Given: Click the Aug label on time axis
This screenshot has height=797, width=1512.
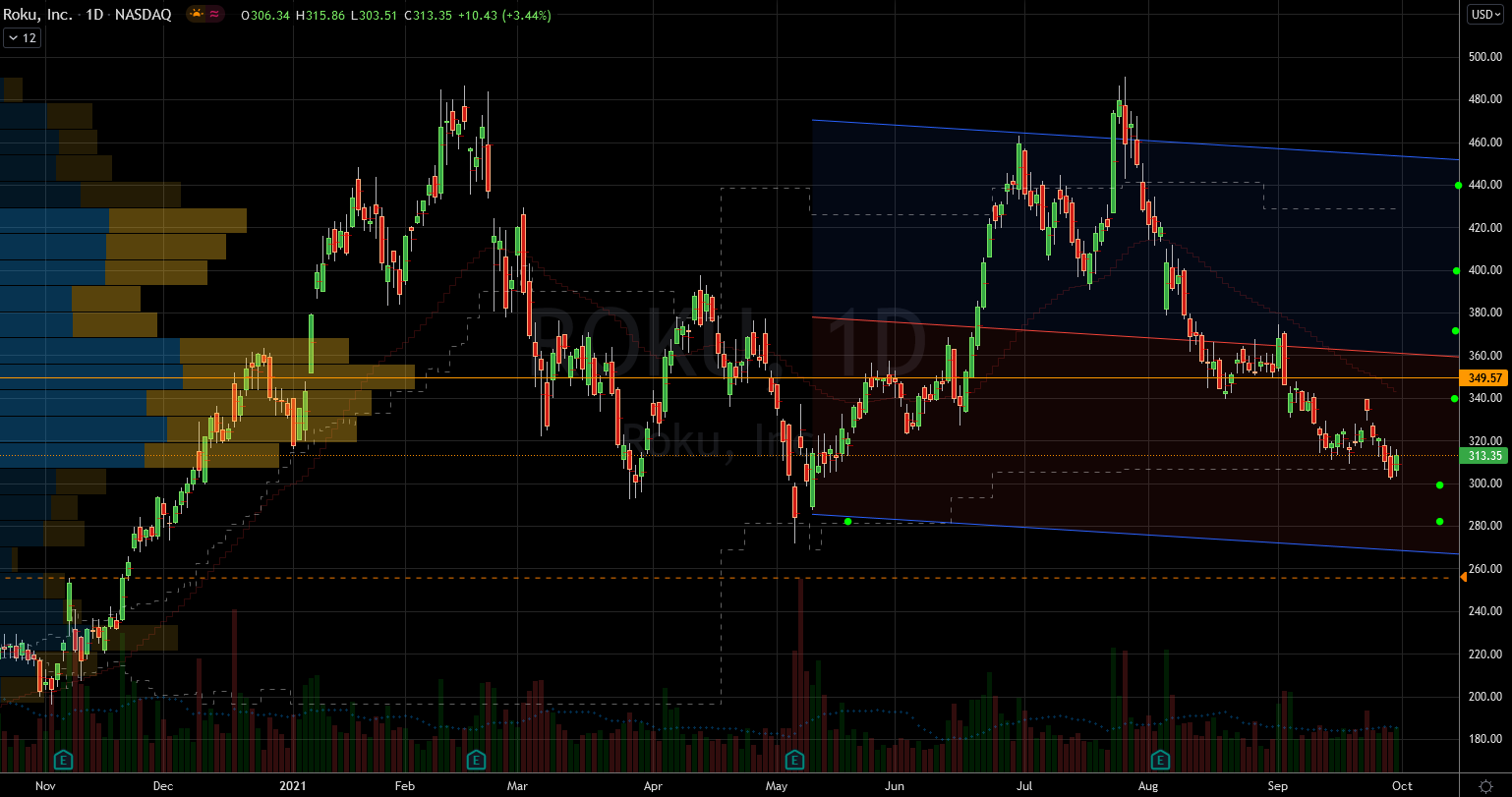Looking at the screenshot, I should pyautogui.click(x=1148, y=786).
